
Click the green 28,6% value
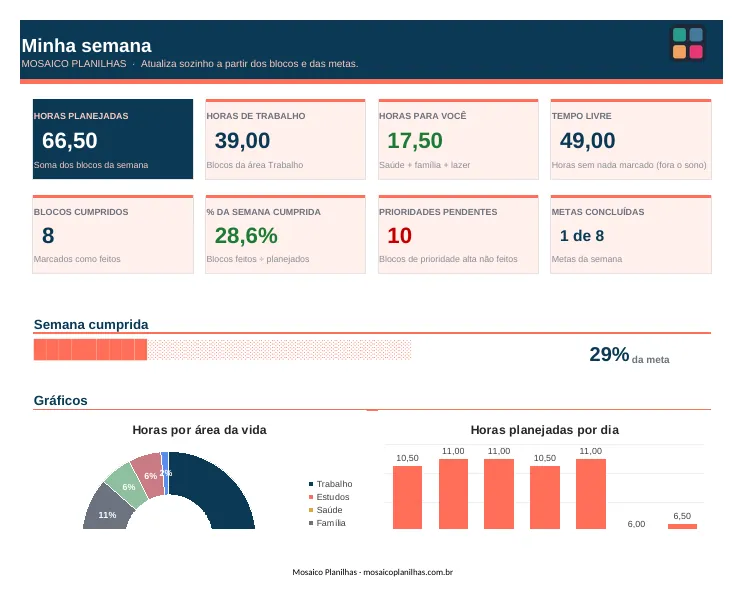coord(246,236)
